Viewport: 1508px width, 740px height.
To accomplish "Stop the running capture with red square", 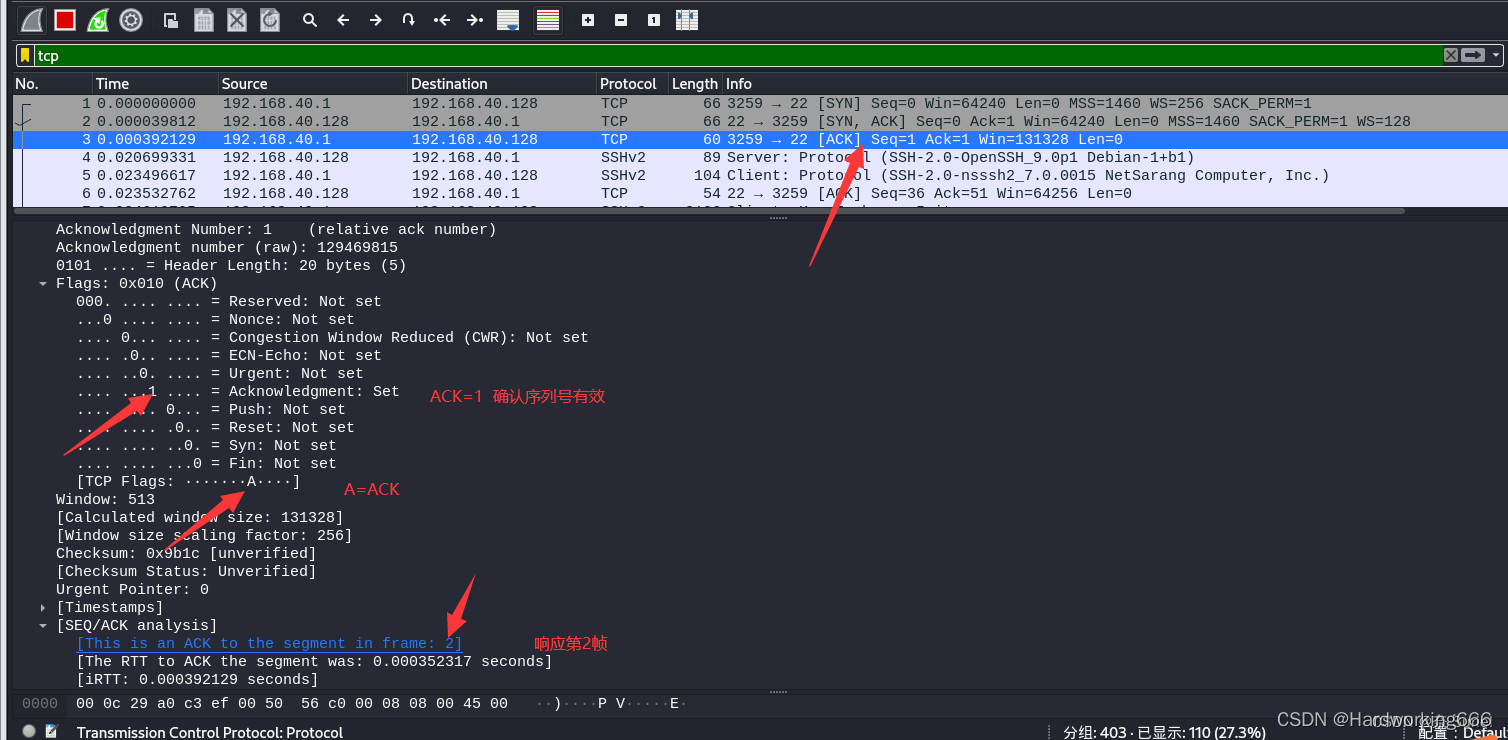I will [x=65, y=20].
